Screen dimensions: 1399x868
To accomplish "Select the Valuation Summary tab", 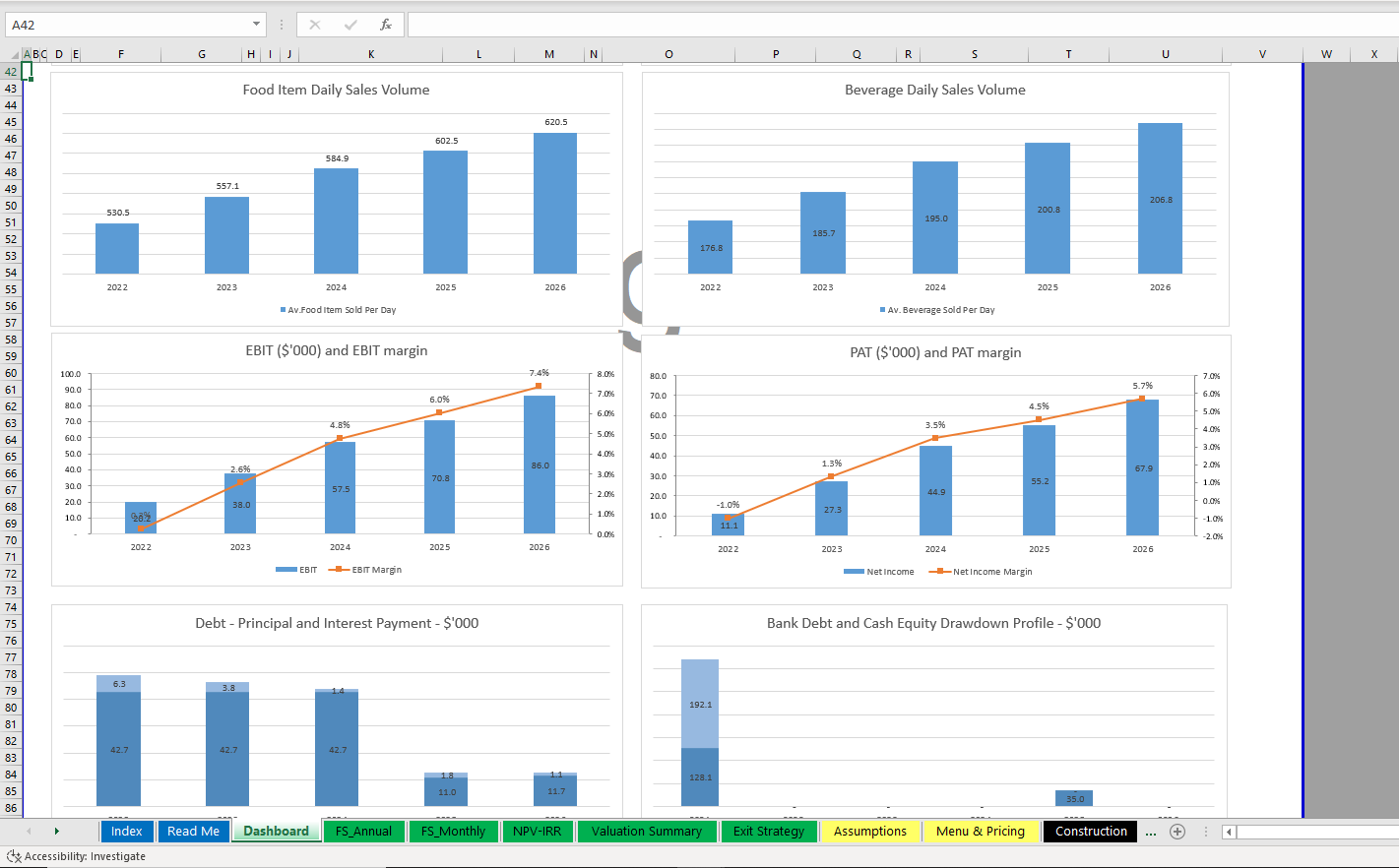I will coord(647,832).
